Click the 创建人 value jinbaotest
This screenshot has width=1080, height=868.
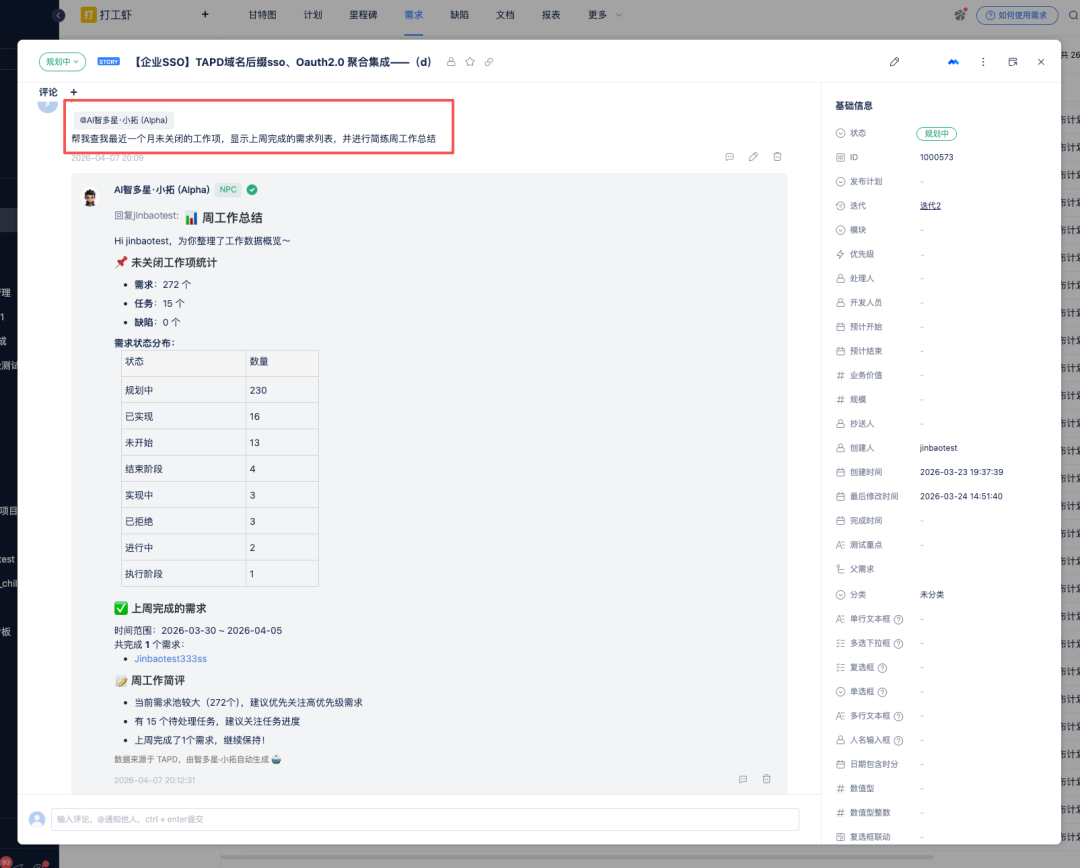click(x=938, y=448)
